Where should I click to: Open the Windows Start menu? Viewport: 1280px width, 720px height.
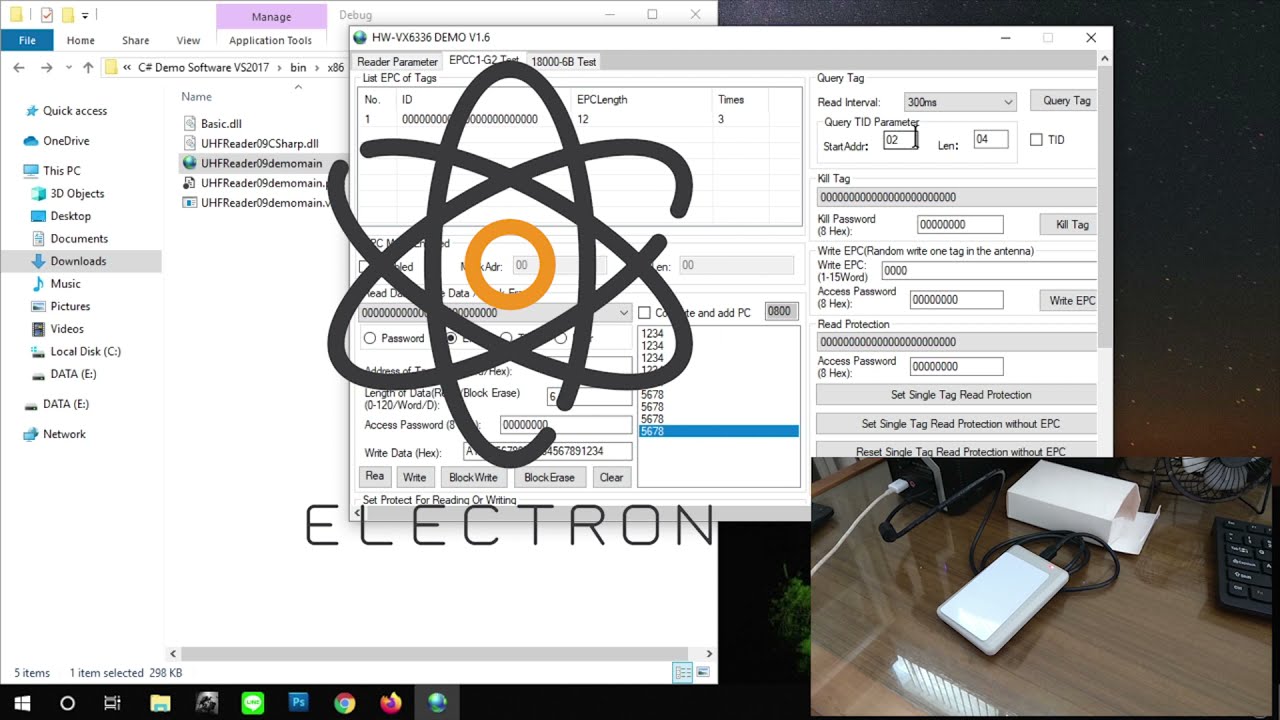tap(22, 703)
